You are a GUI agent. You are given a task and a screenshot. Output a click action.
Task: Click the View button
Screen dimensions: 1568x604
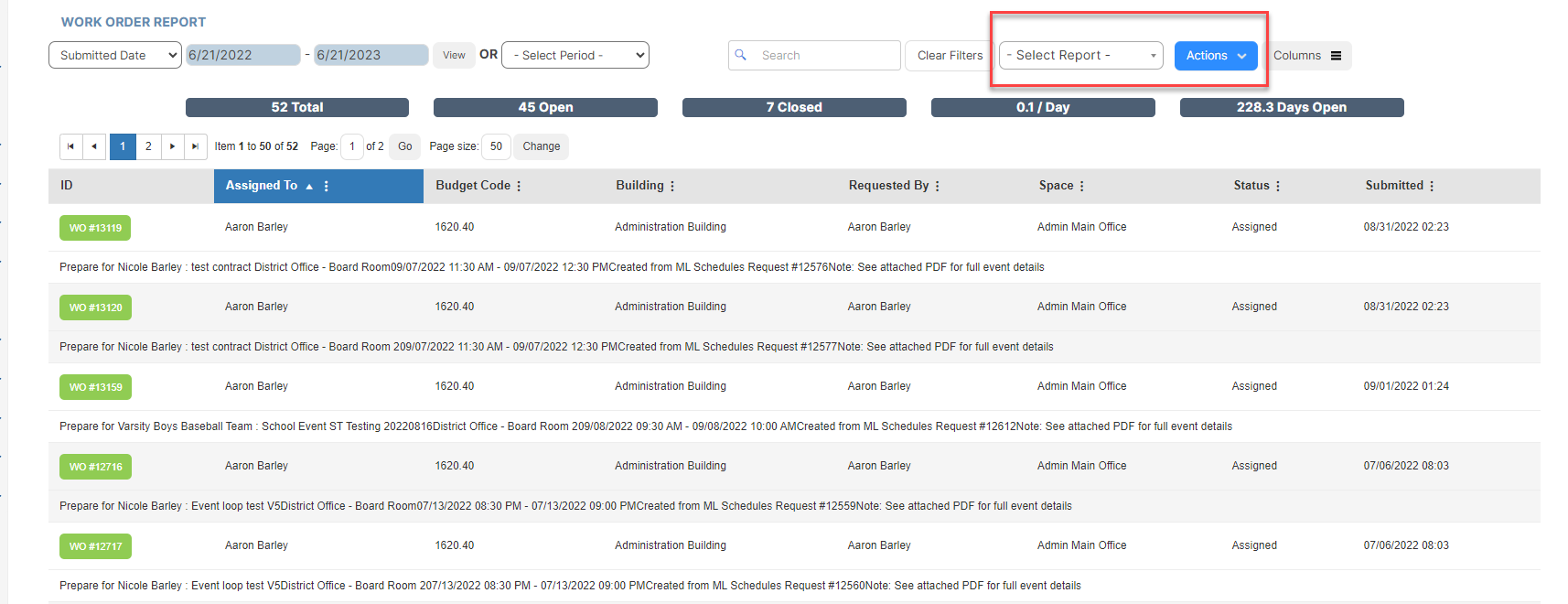[454, 55]
